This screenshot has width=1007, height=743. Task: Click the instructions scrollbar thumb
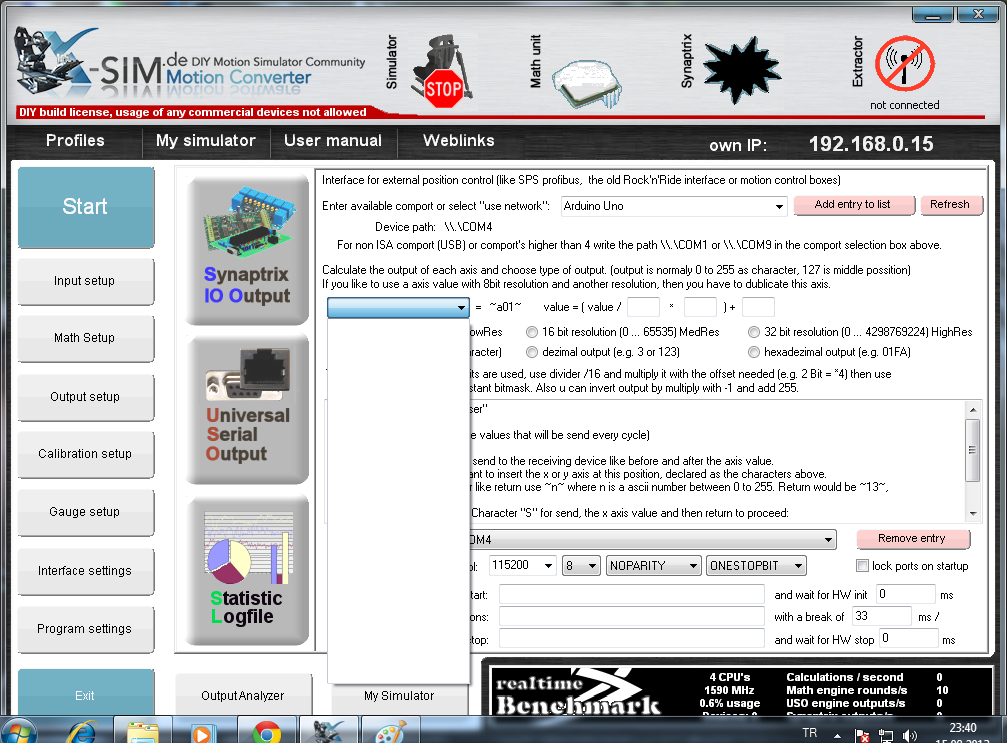(x=972, y=450)
